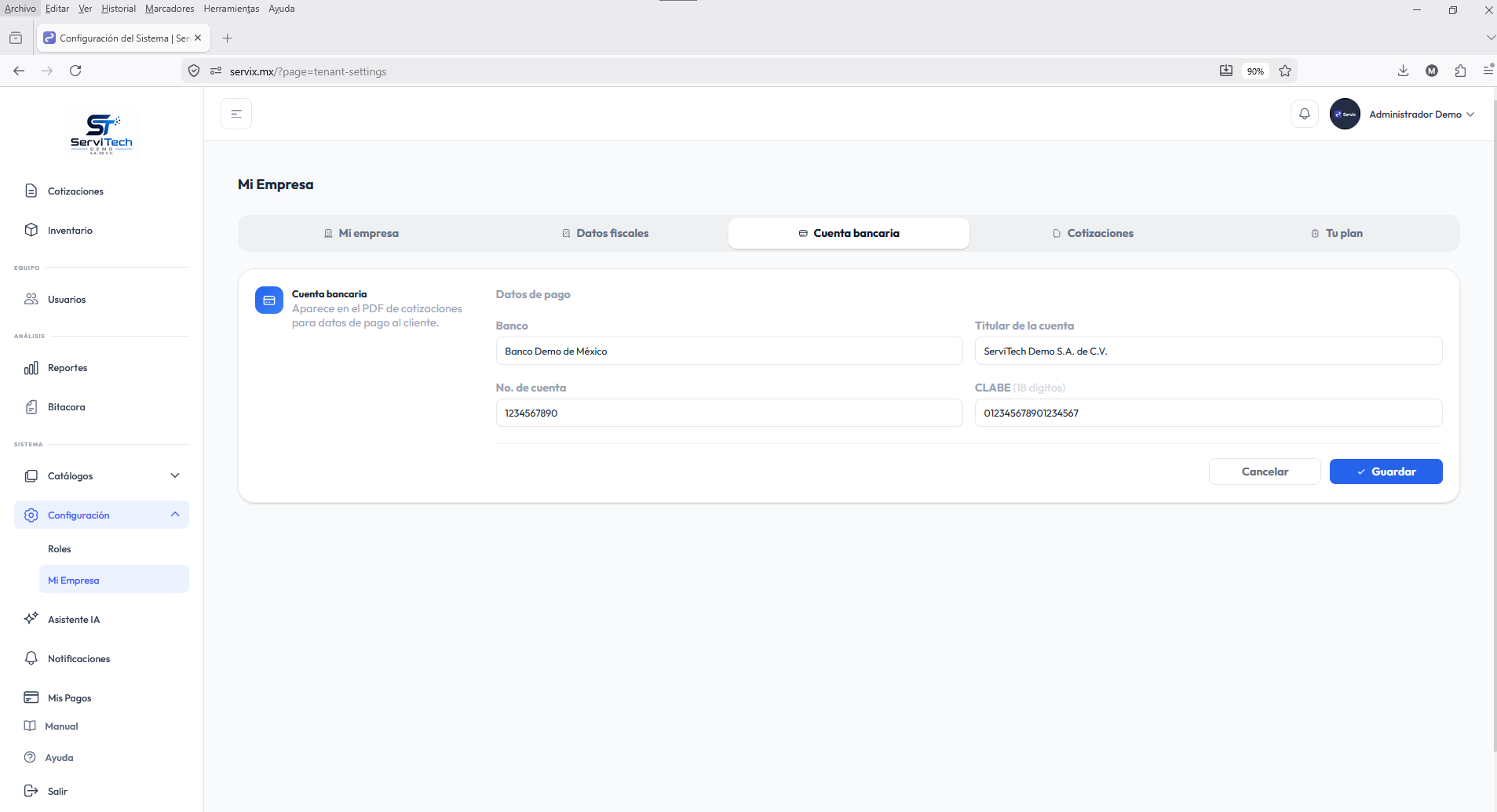Click the Titular de la cuenta field

tap(1208, 351)
